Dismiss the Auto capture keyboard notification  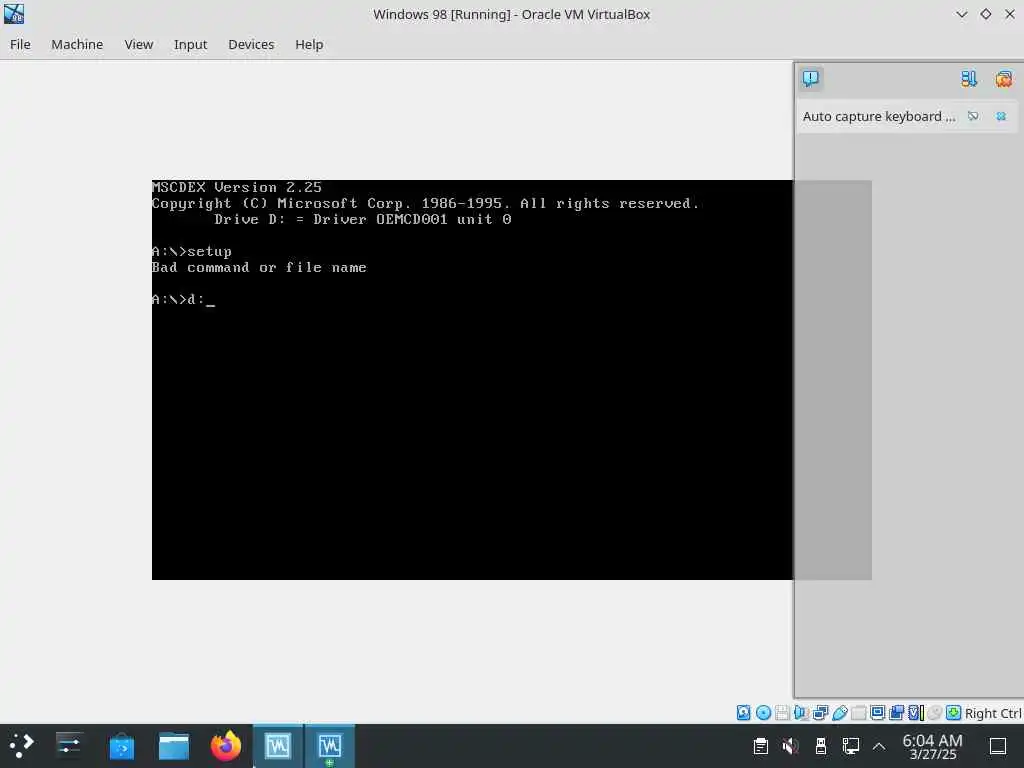click(x=1000, y=116)
